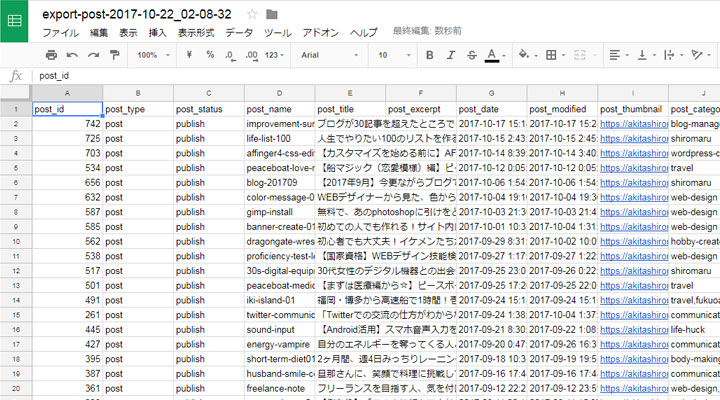The width and height of the screenshot is (720, 400).
Task: Click the document title export-post-2017-10-22_02-08-32
Action: (x=137, y=14)
